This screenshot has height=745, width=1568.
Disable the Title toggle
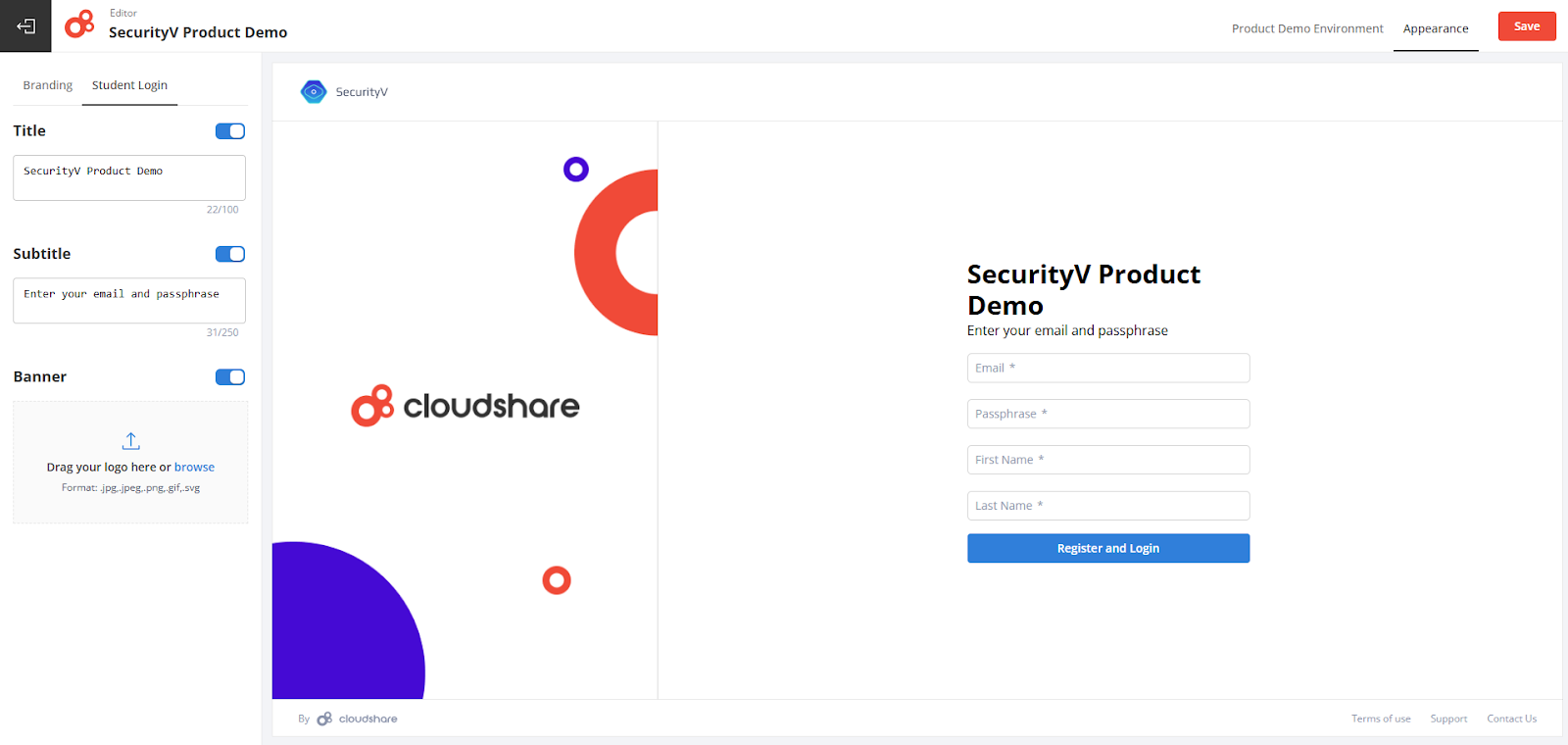click(x=229, y=130)
